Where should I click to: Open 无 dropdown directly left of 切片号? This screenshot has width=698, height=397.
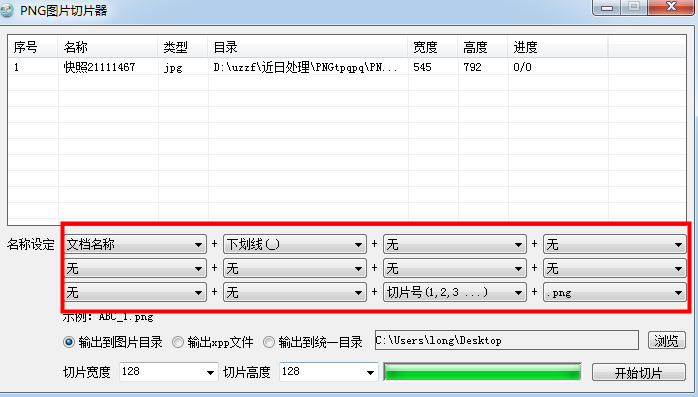tap(295, 292)
